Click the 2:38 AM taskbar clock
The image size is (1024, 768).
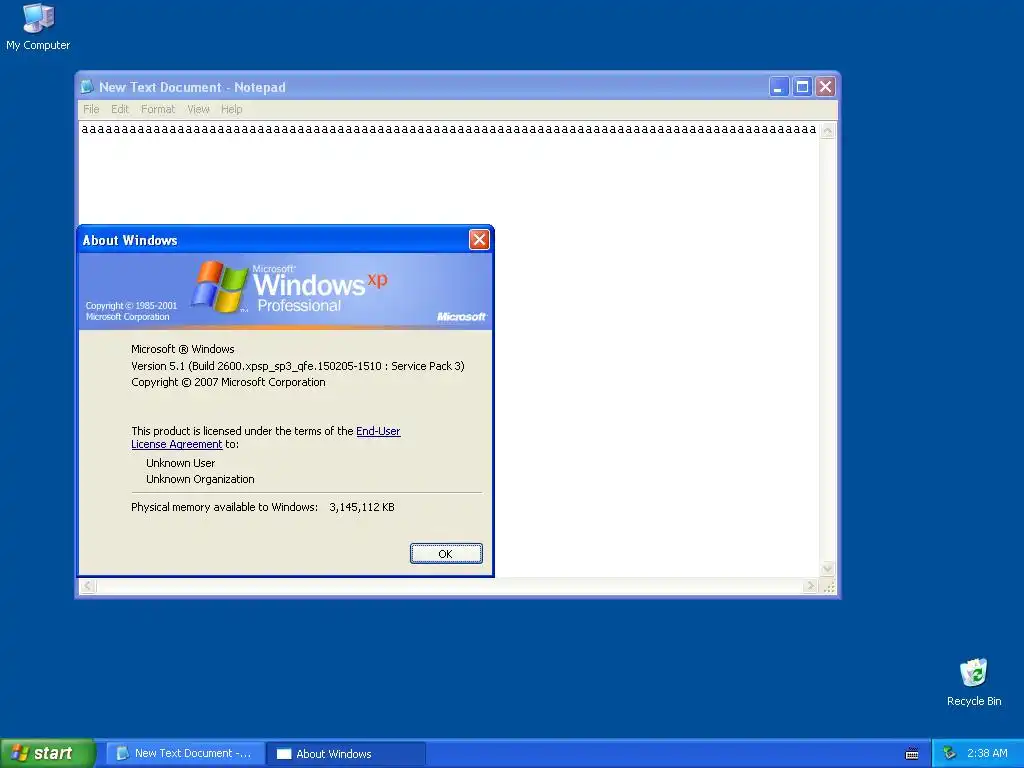[x=987, y=753]
